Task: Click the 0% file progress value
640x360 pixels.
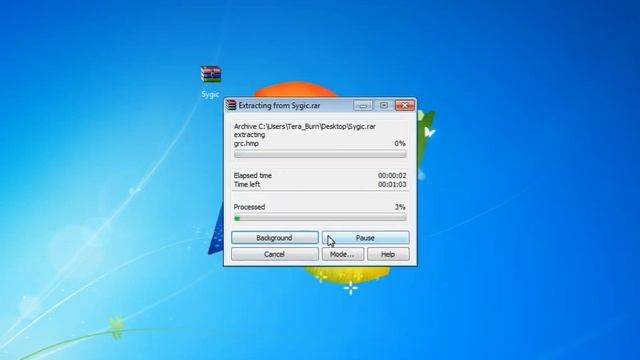Action: pyautogui.click(x=400, y=144)
